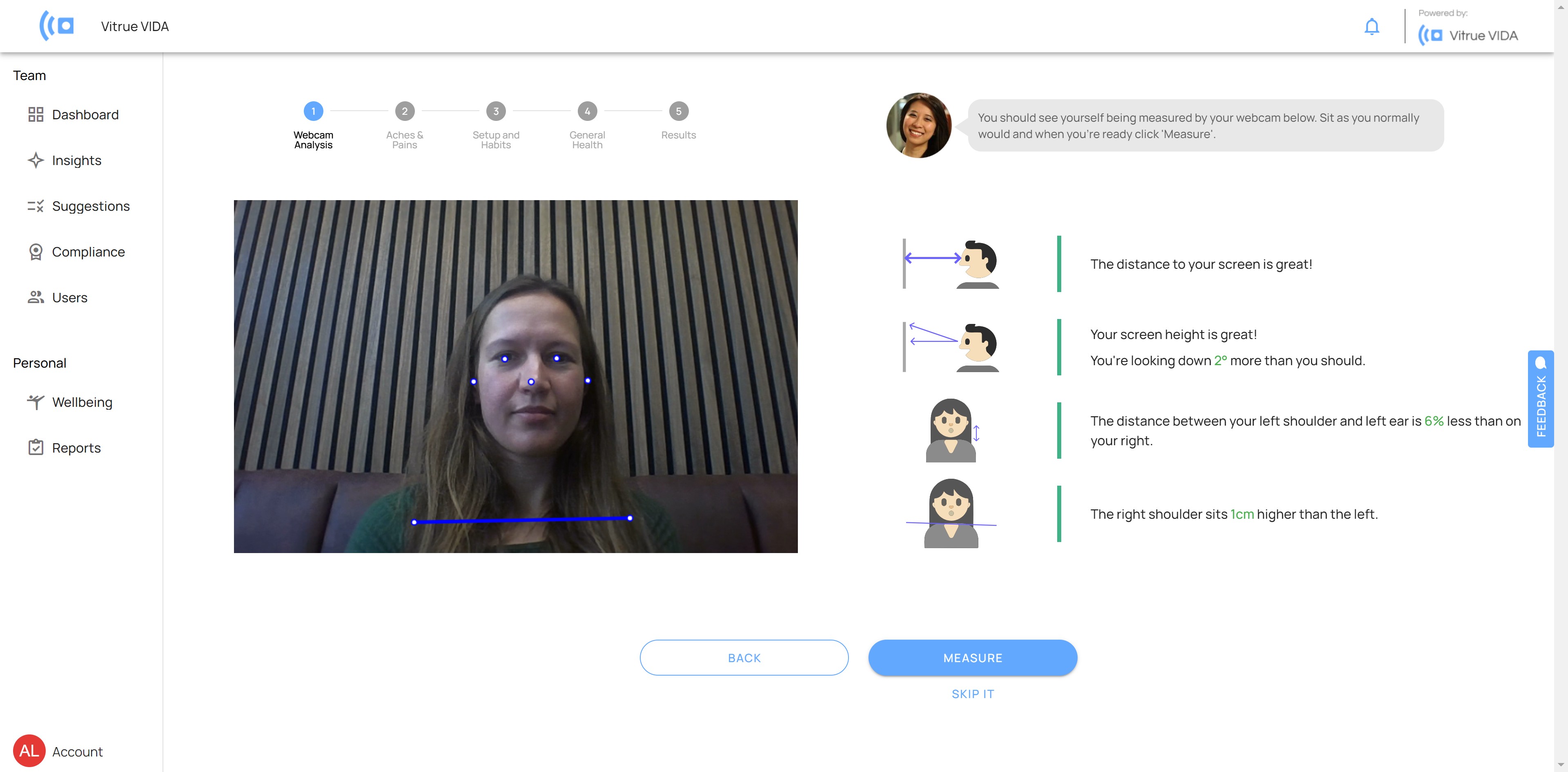Click the ear-to-shoulder distance illustration
The image size is (1568, 772).
point(953,430)
